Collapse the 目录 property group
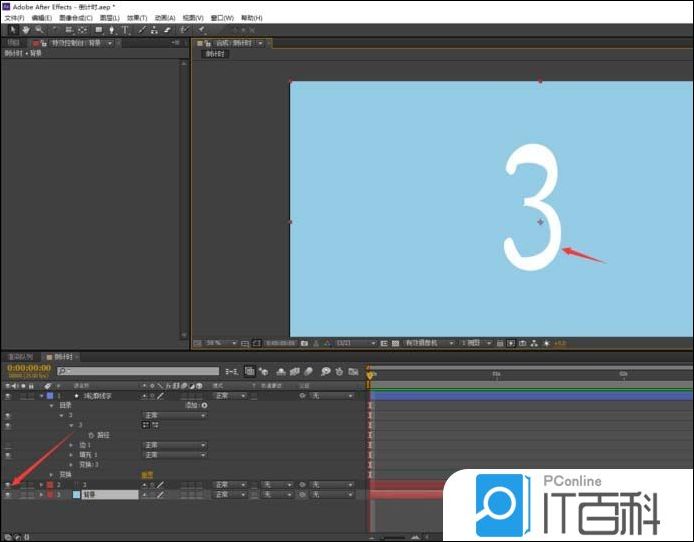Viewport: 694px width, 542px height. [51, 406]
